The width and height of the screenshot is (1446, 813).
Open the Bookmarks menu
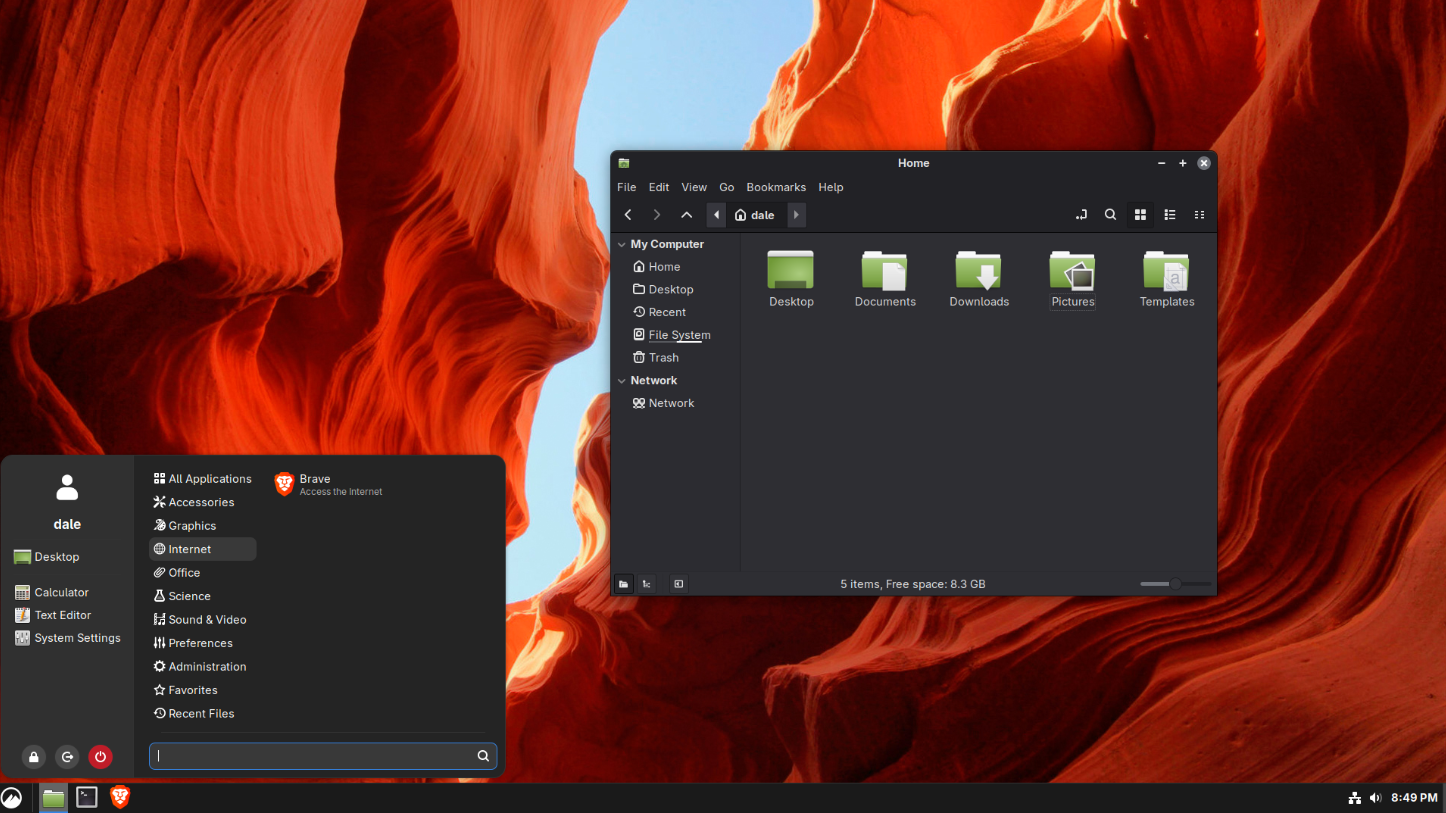pyautogui.click(x=775, y=187)
